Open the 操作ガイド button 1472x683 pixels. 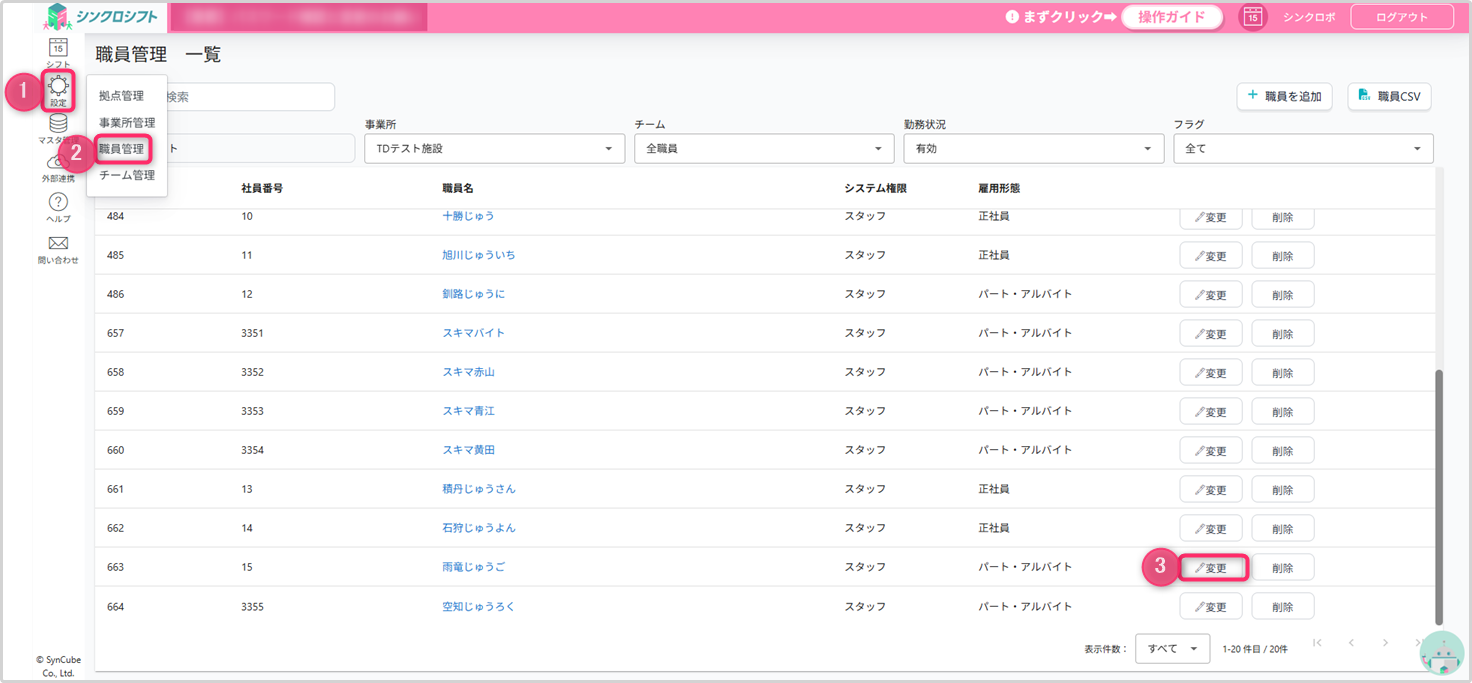click(x=1172, y=17)
